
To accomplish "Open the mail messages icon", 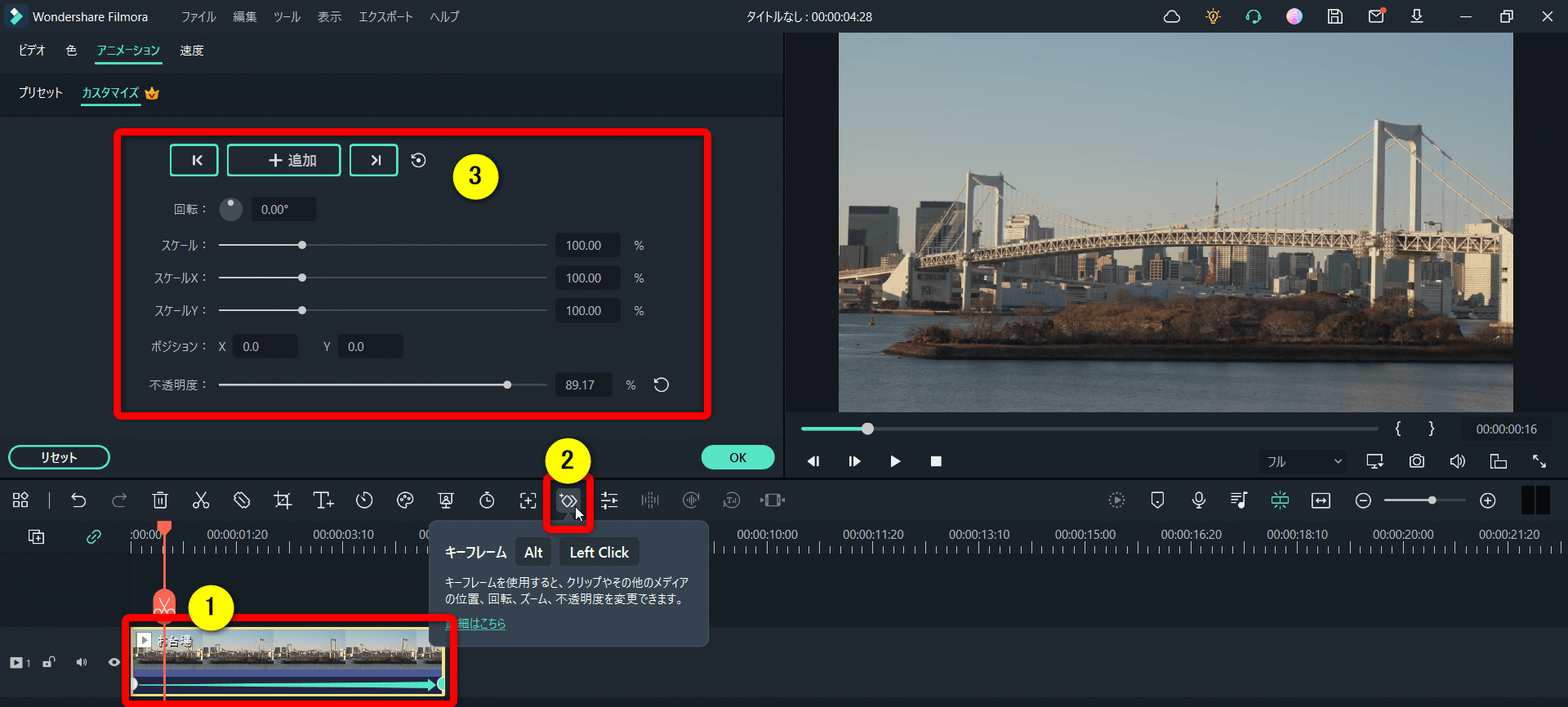I will [1376, 16].
